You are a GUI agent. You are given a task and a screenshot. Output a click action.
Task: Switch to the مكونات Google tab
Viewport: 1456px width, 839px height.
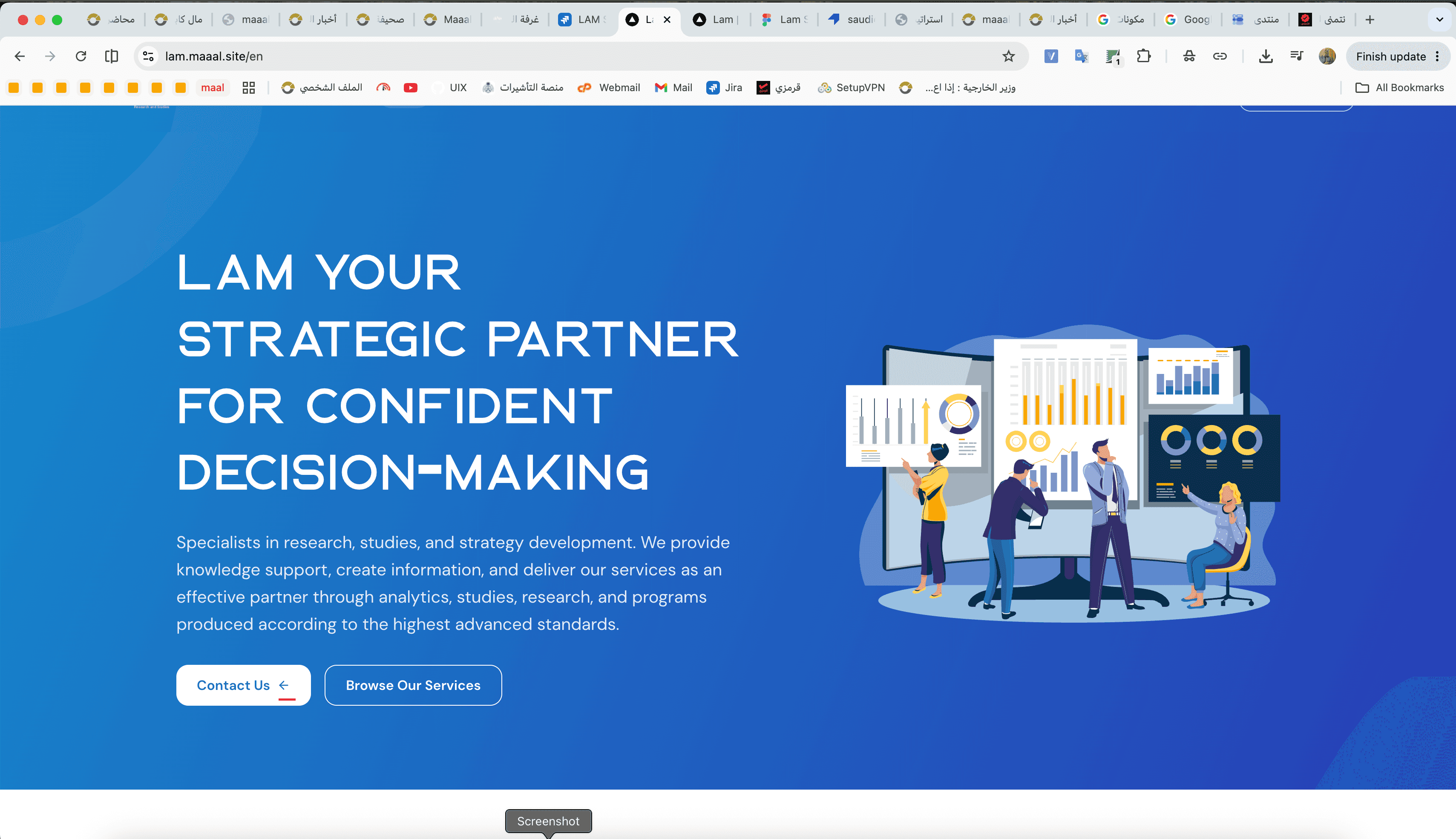(x=1122, y=20)
